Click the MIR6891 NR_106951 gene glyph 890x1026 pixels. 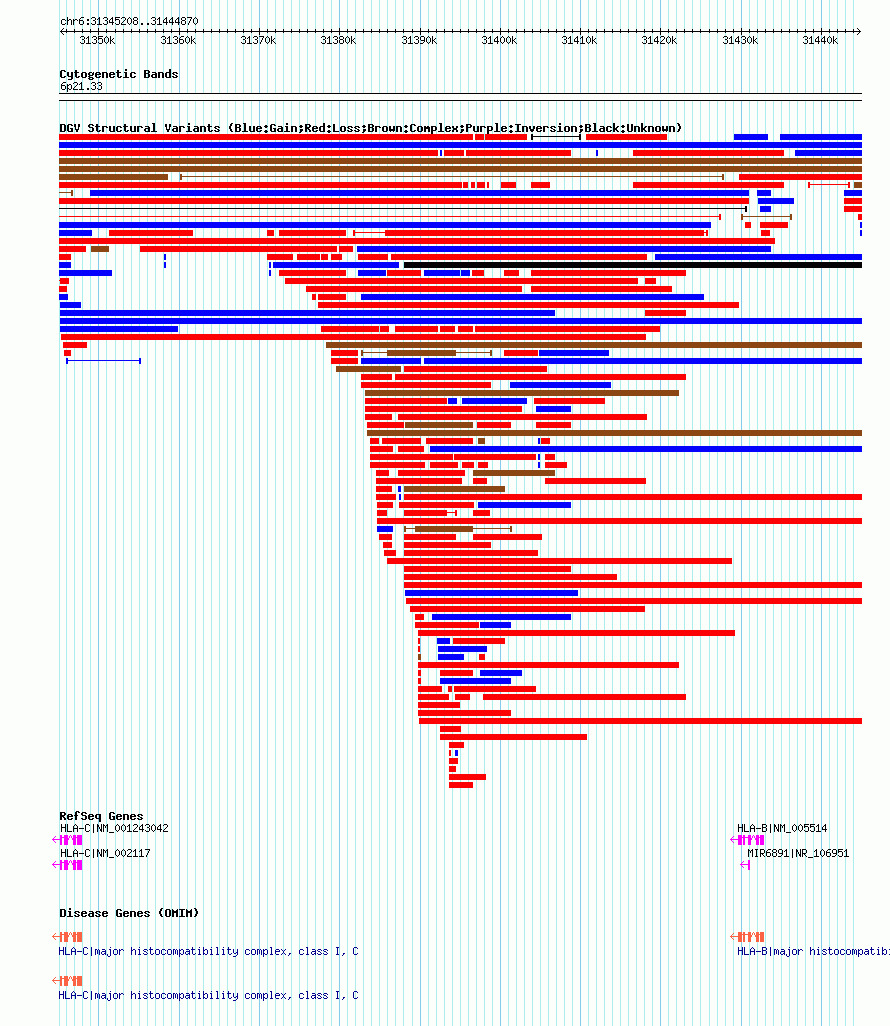tap(745, 865)
